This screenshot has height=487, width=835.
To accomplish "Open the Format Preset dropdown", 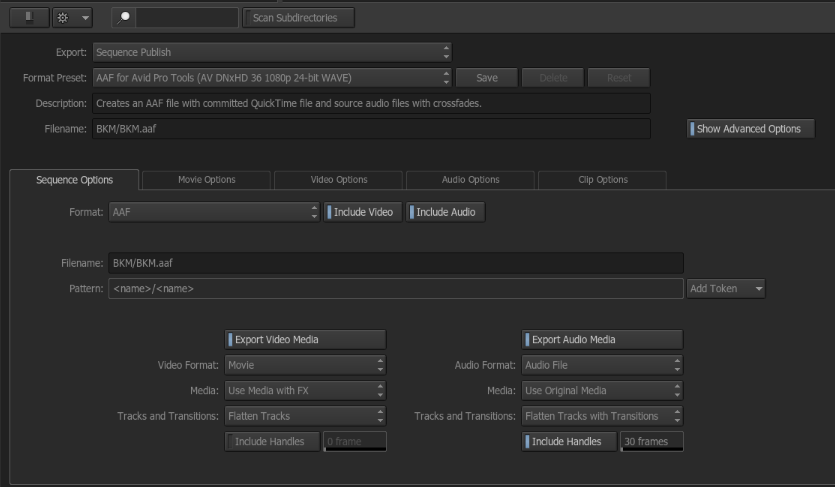I will tap(272, 78).
